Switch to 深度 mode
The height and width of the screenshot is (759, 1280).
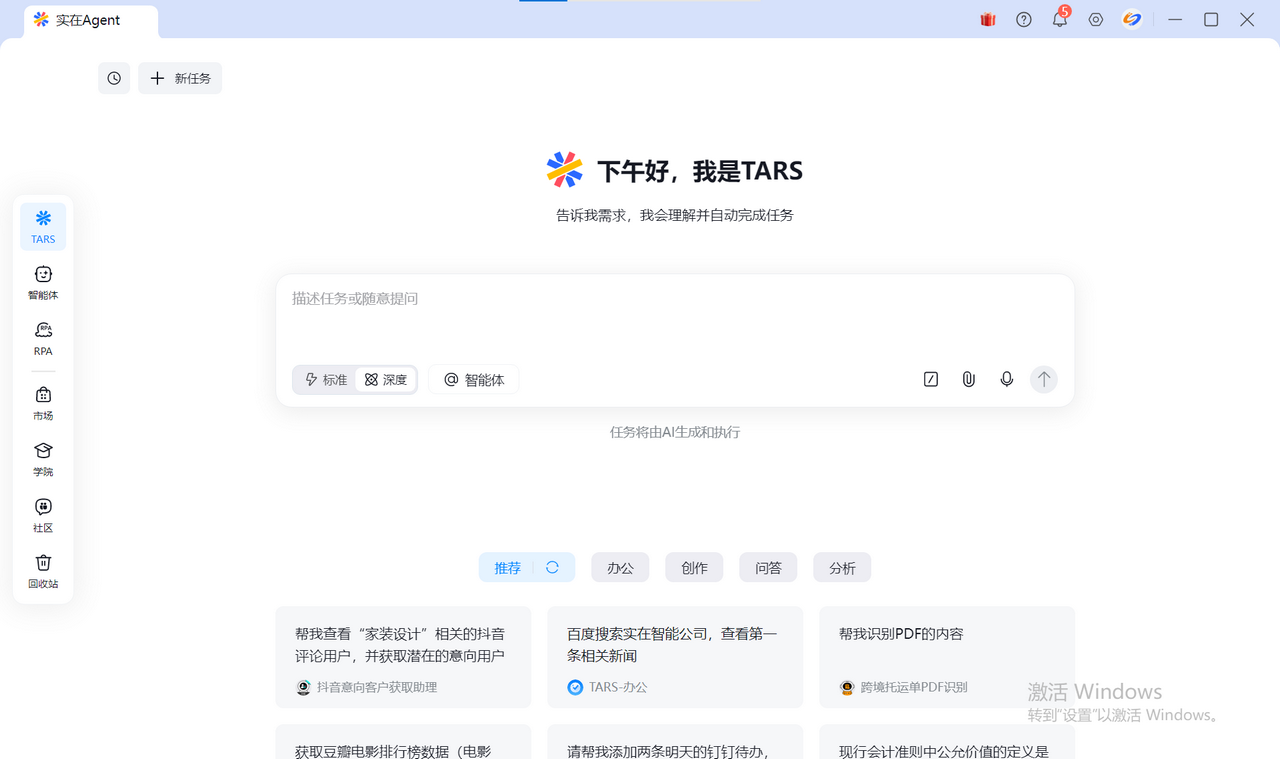(386, 380)
